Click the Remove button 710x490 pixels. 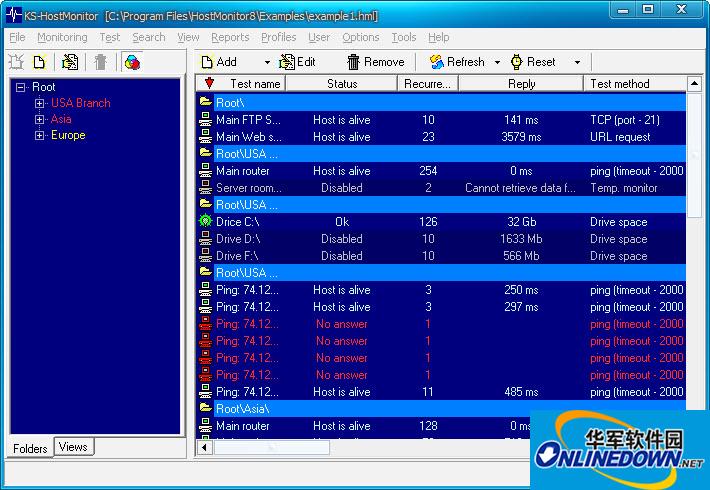[x=376, y=62]
